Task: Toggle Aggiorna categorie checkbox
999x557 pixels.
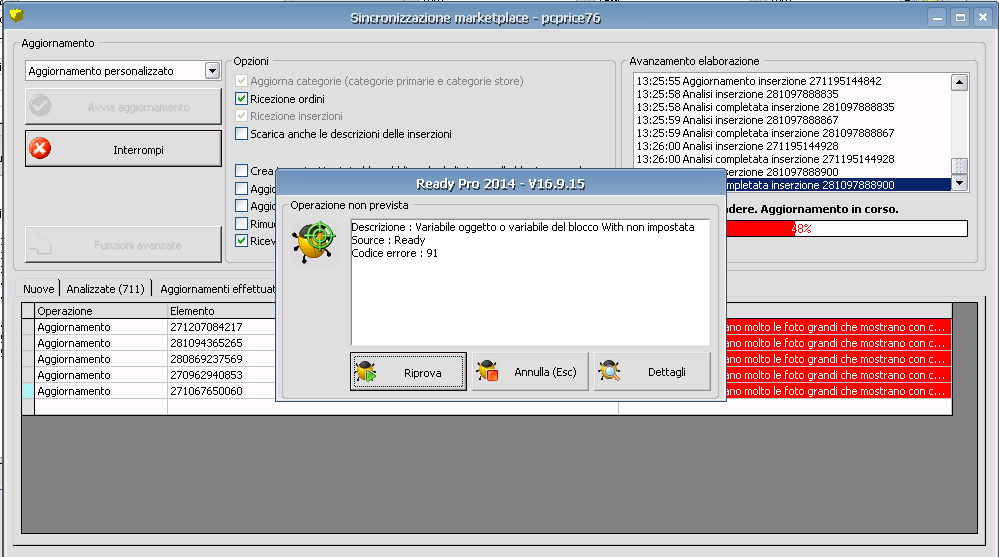Action: tap(241, 81)
